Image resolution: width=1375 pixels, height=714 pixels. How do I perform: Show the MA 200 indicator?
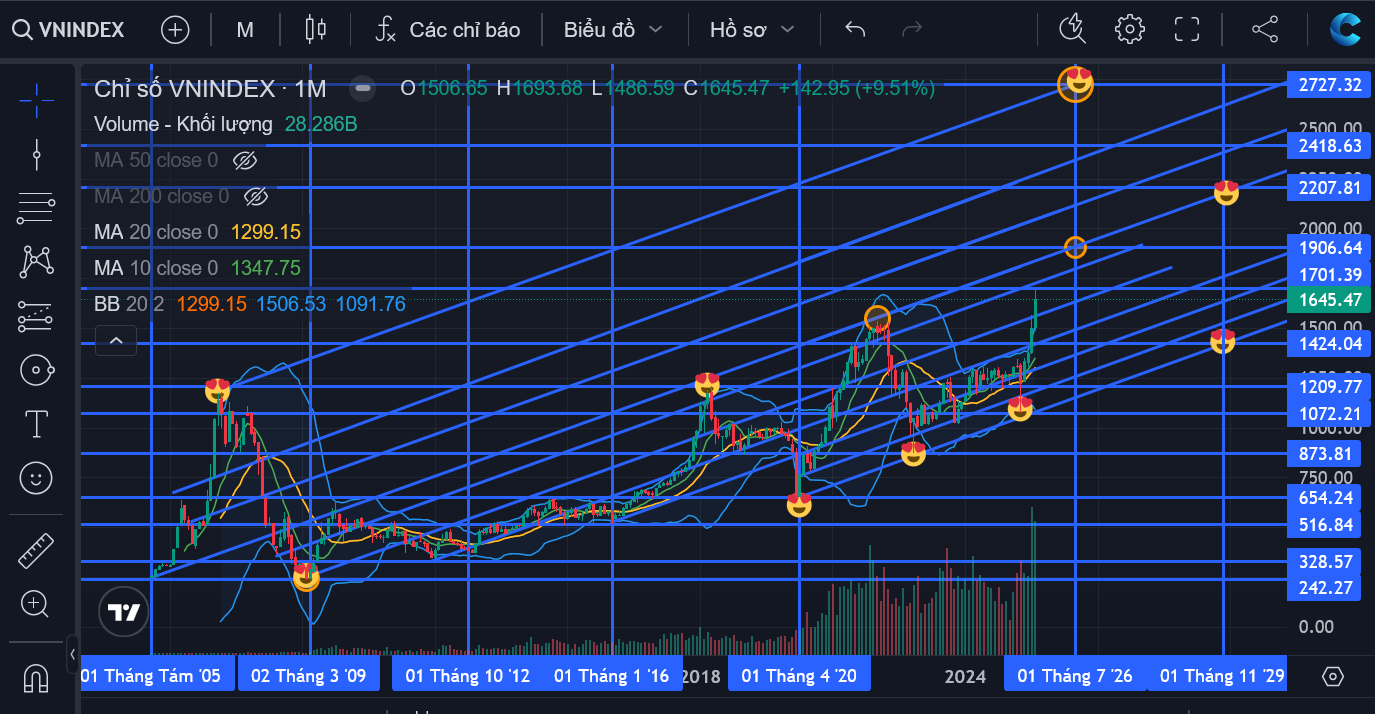pos(256,196)
